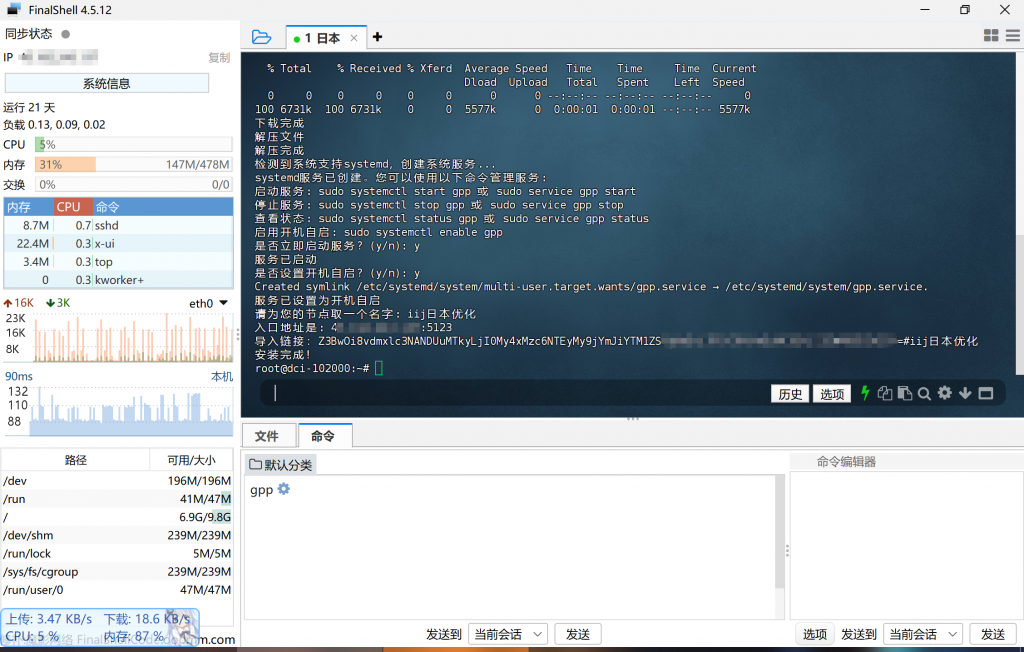Click the paste icon in terminal toolbar

(x=904, y=393)
